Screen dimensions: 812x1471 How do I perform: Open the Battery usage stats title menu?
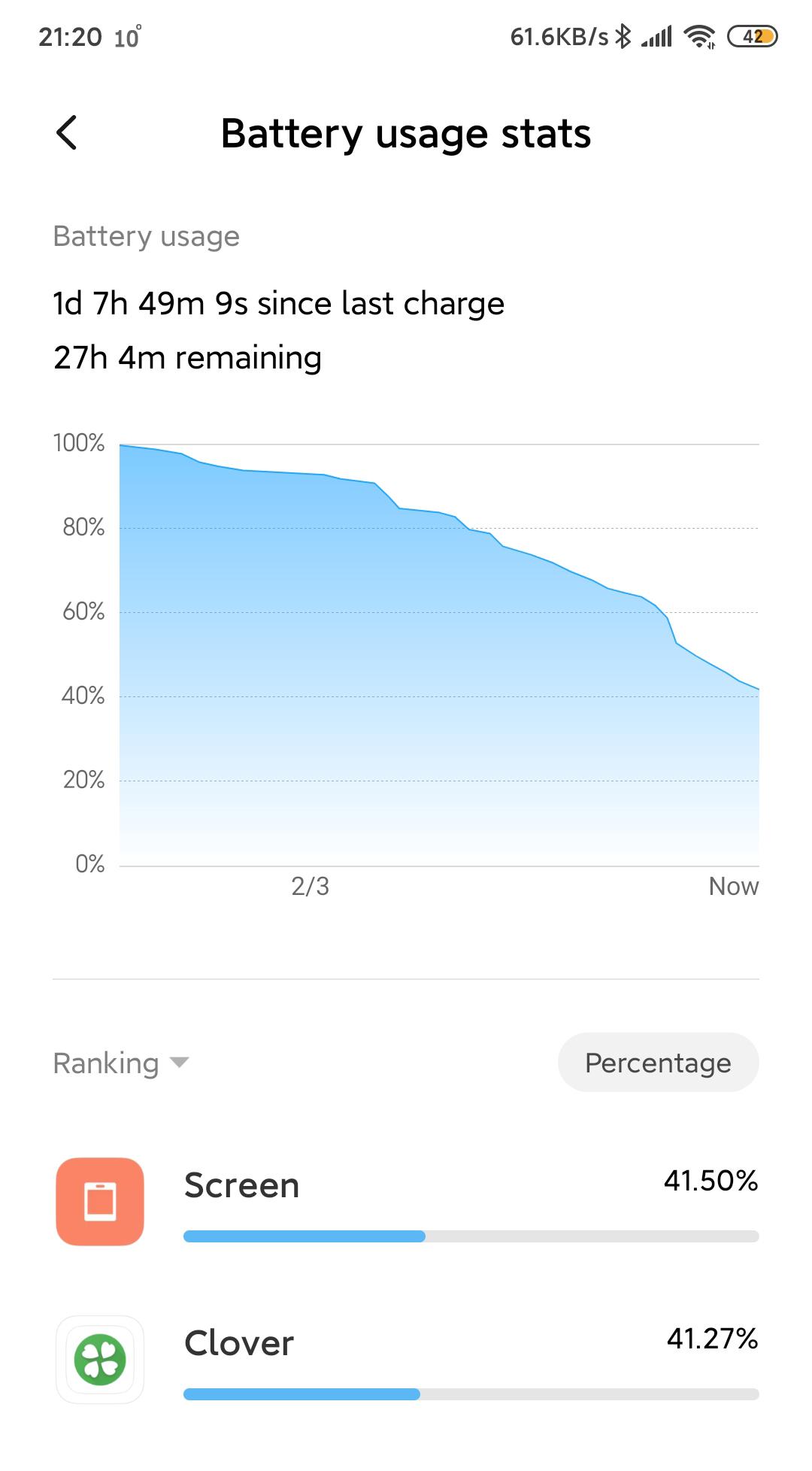pyautogui.click(x=406, y=134)
